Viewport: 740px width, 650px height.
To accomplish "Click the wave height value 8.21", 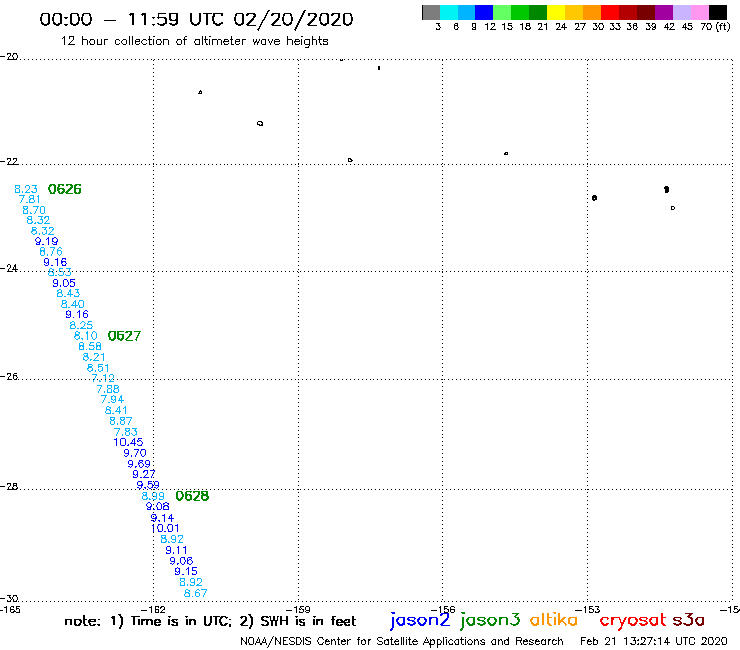I will click(x=93, y=357).
